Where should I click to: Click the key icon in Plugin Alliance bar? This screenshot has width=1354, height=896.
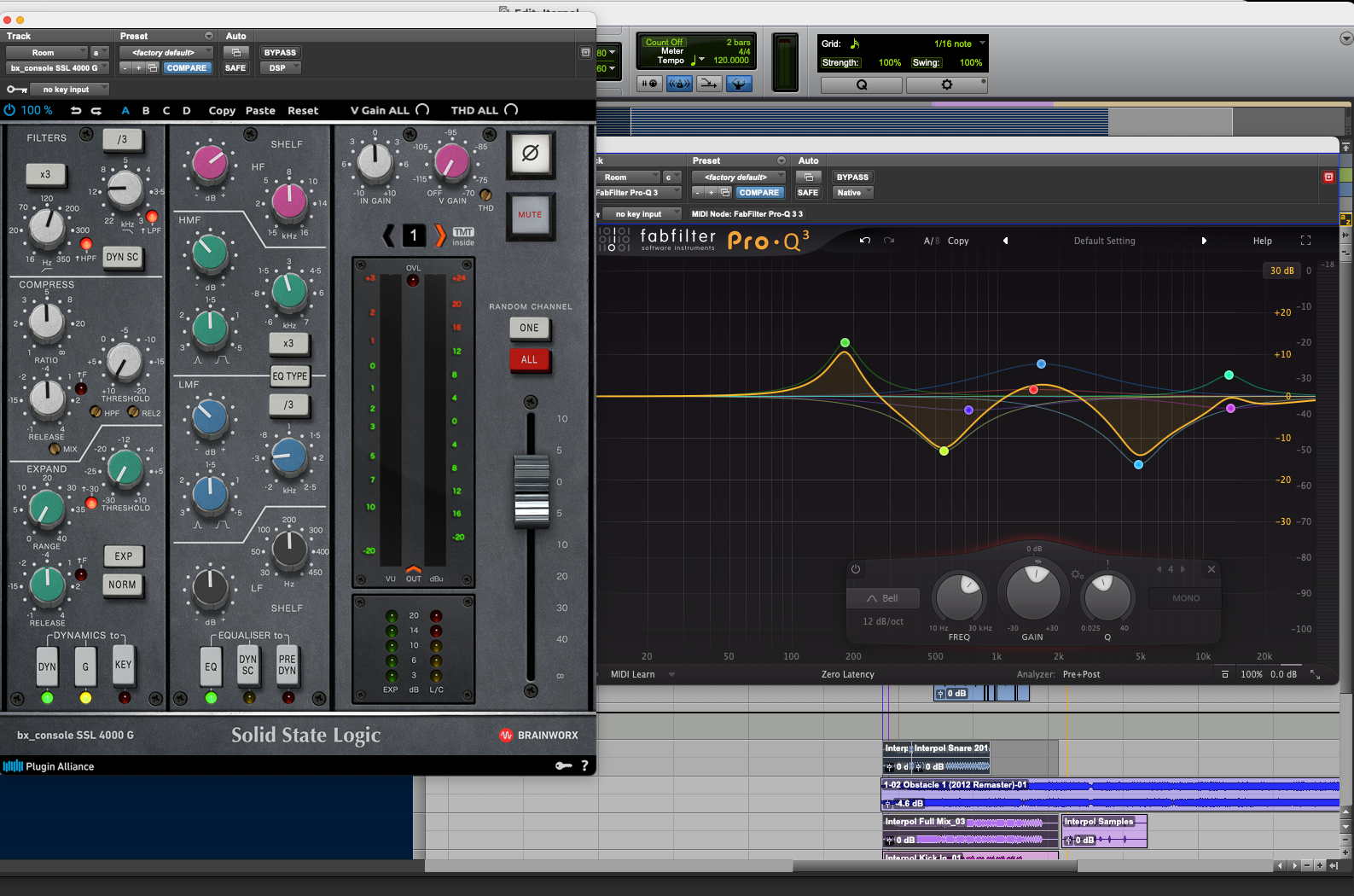tap(563, 765)
